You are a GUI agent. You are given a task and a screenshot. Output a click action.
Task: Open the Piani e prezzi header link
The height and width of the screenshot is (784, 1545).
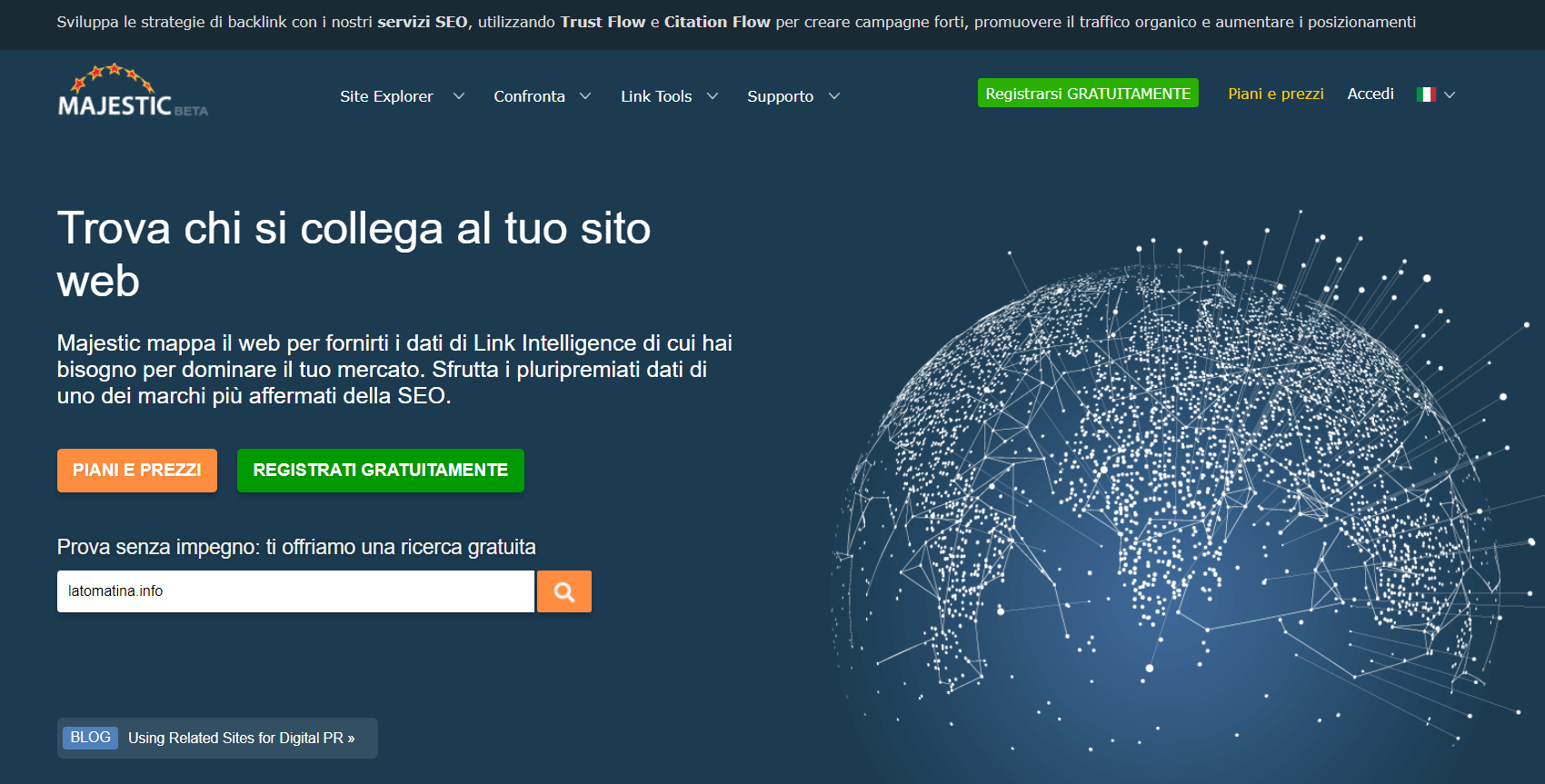(x=1275, y=94)
